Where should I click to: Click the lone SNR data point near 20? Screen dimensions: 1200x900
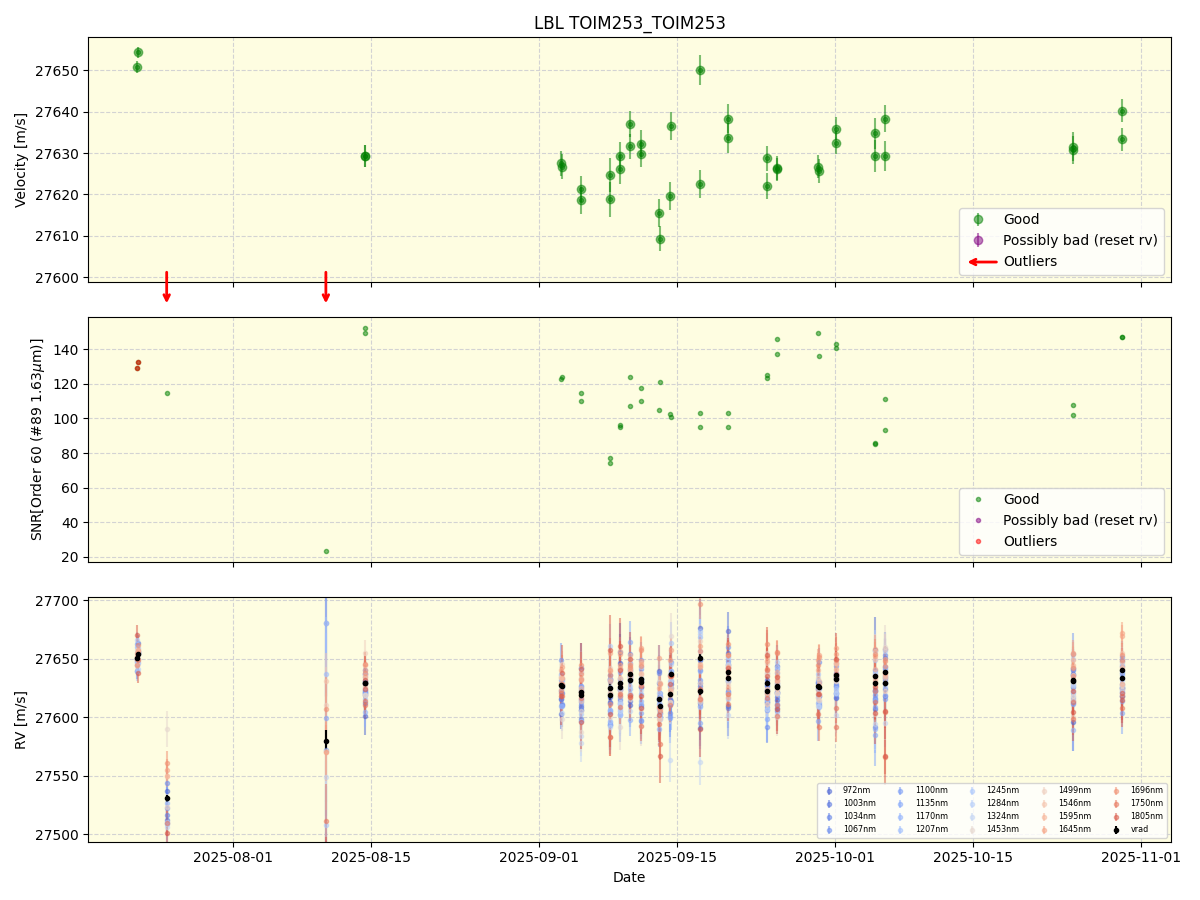coord(326,551)
